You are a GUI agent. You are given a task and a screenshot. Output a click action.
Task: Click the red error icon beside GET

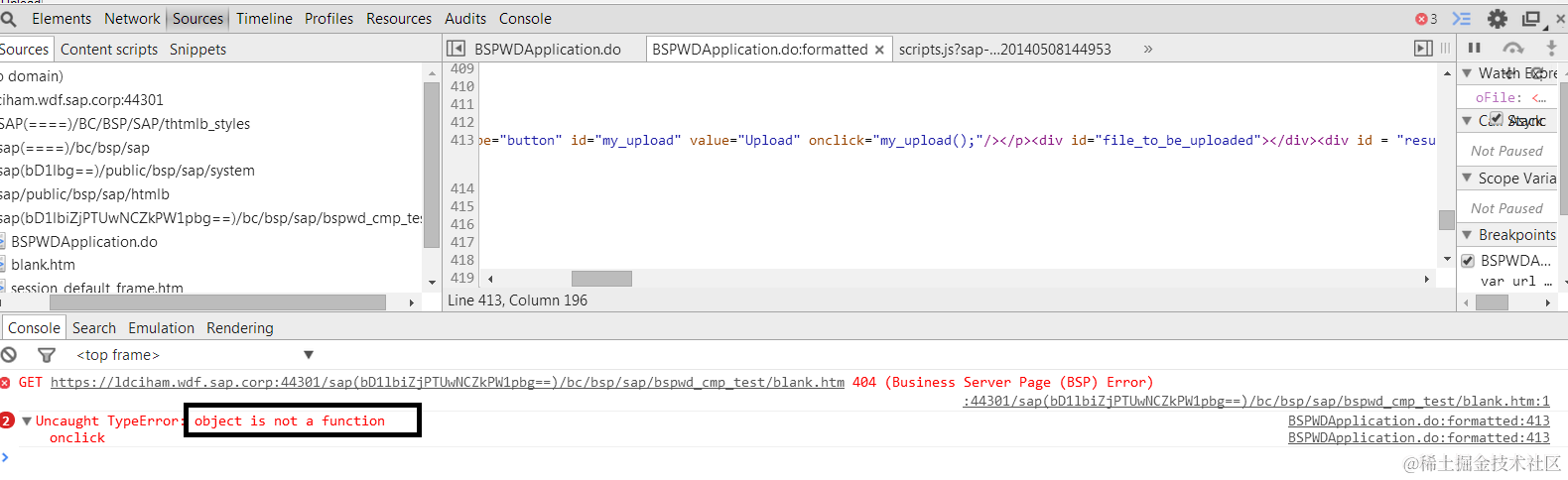5,382
